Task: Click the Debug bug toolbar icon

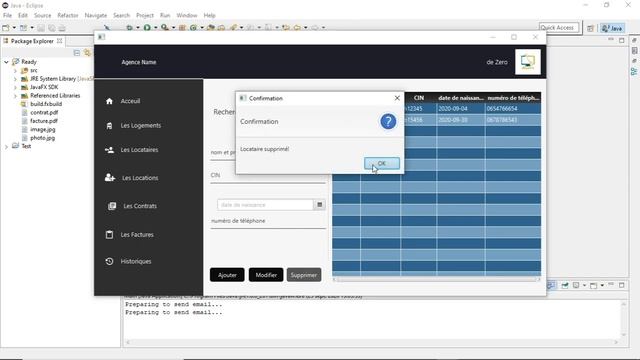Action: 129,28
